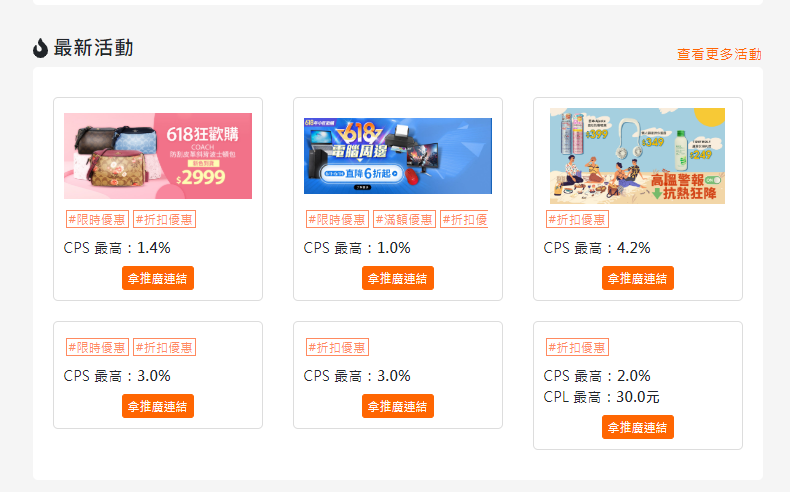Open 查看更多活動 link
Viewport: 790px width, 492px height.
point(719,54)
